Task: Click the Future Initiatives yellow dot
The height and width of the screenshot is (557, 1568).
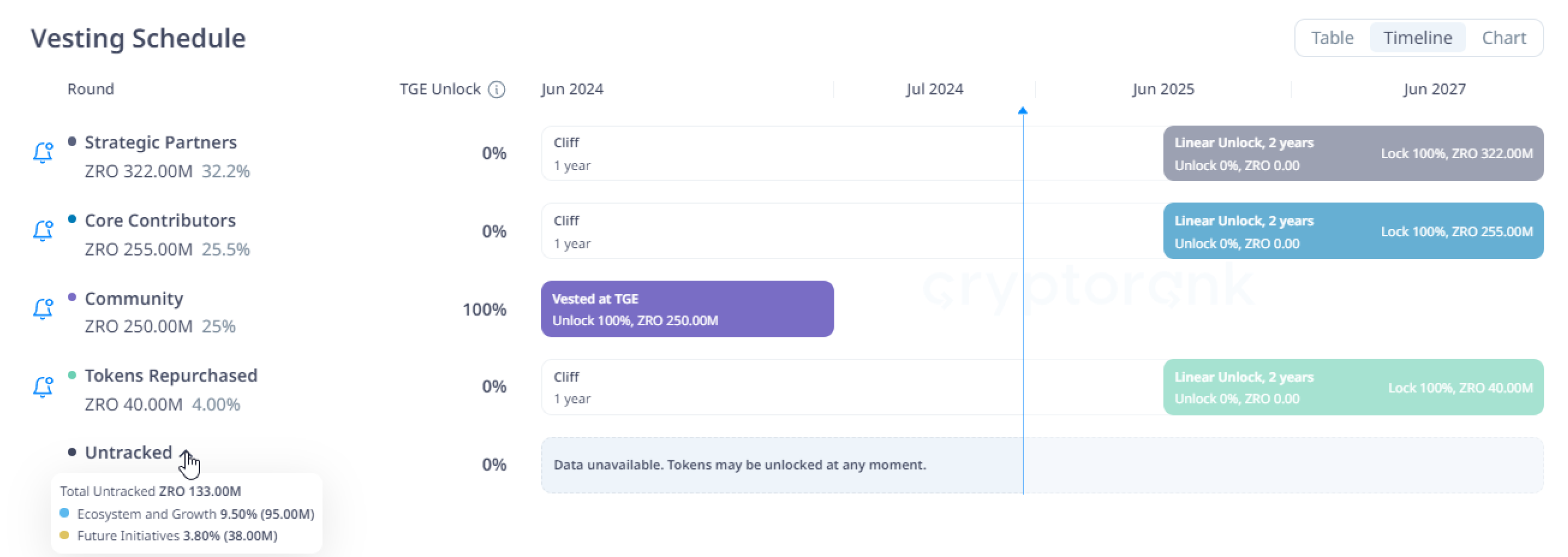Action: click(x=64, y=535)
